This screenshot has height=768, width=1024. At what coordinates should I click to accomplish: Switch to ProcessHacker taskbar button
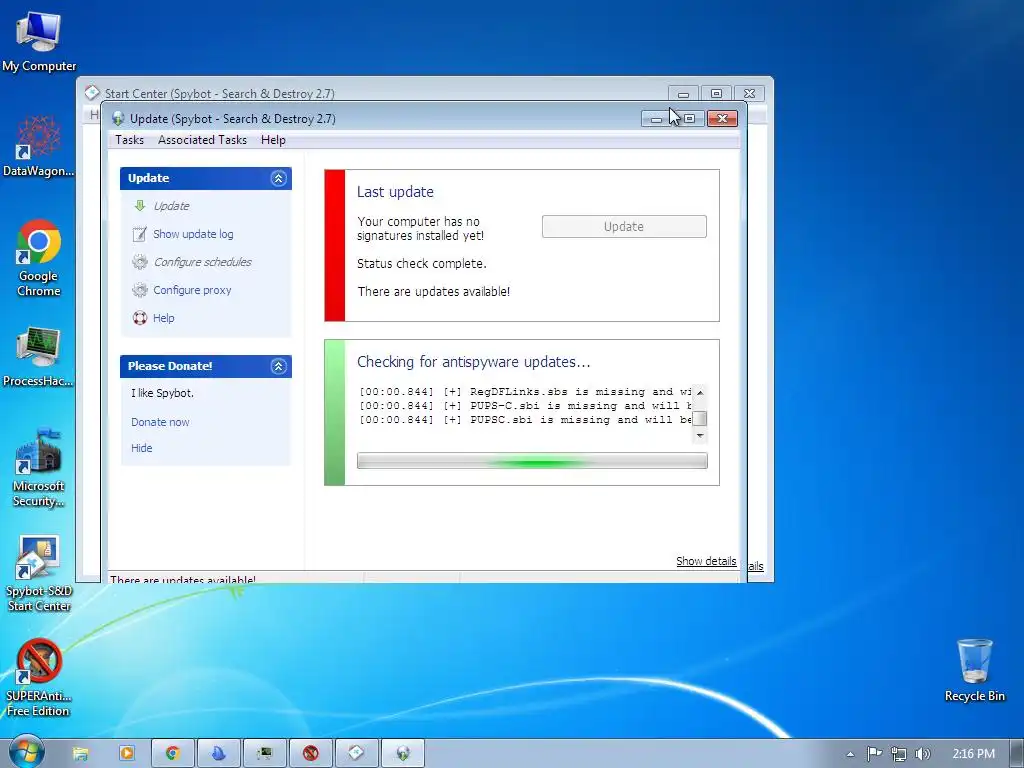pos(264,754)
